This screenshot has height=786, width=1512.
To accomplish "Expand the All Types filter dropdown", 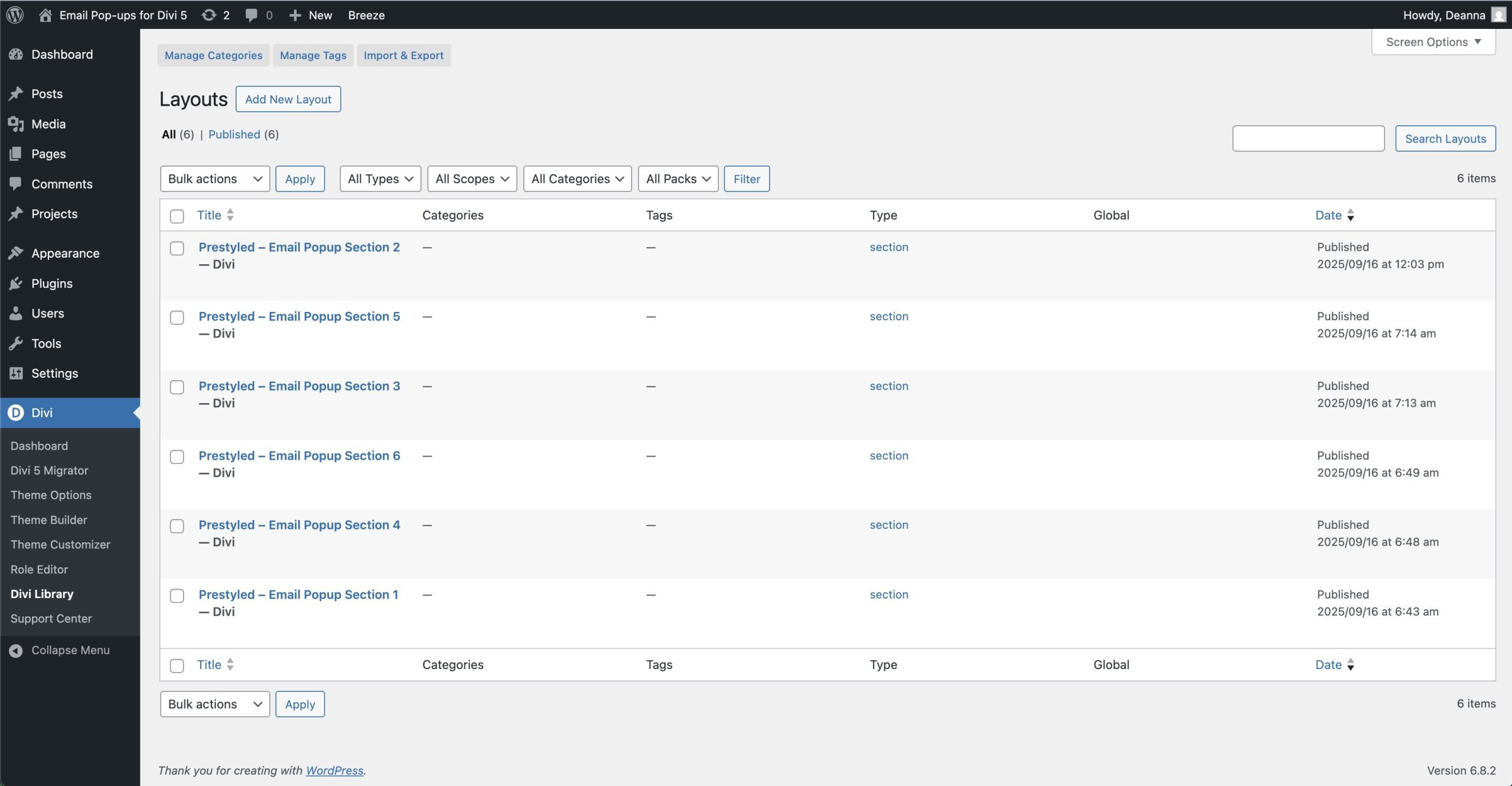I will coord(380,179).
